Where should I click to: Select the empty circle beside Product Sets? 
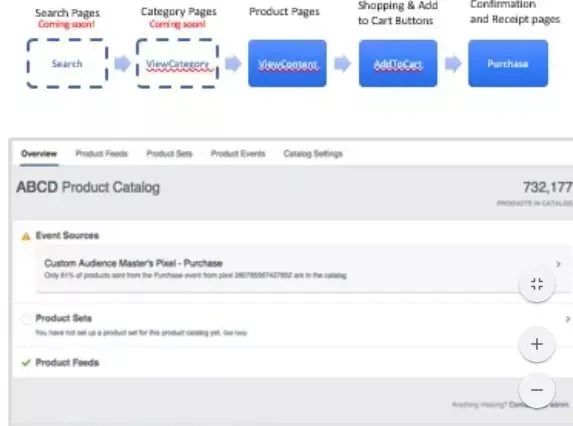pos(26,319)
